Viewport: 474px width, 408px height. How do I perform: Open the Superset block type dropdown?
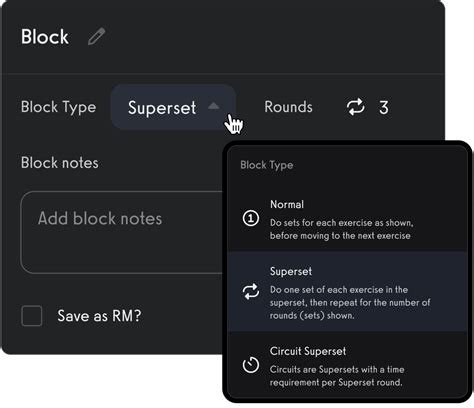(x=173, y=107)
